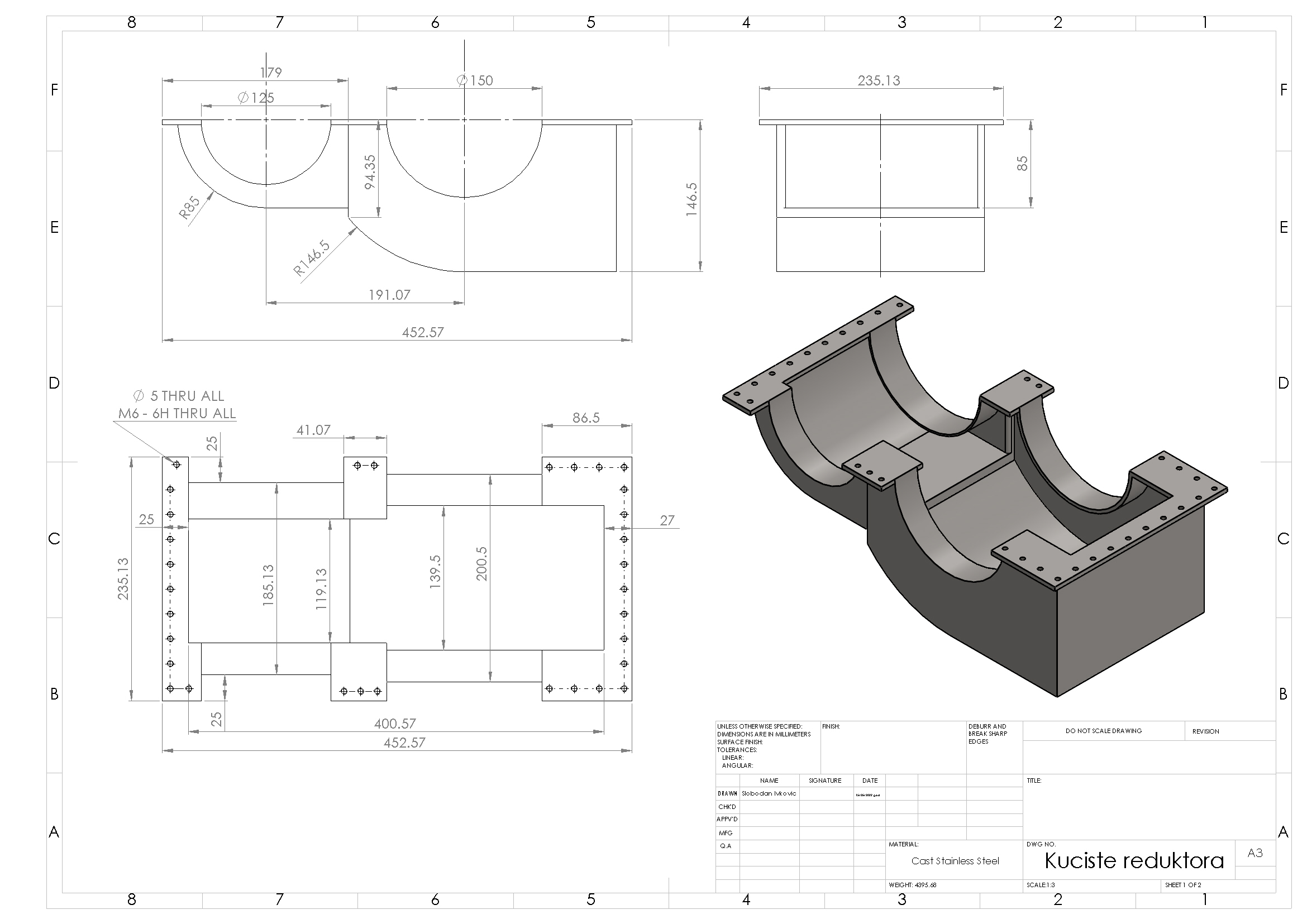Screen dimensions: 1307x924
Task: Click the REVISION header cell
Action: pyautogui.click(x=1206, y=731)
